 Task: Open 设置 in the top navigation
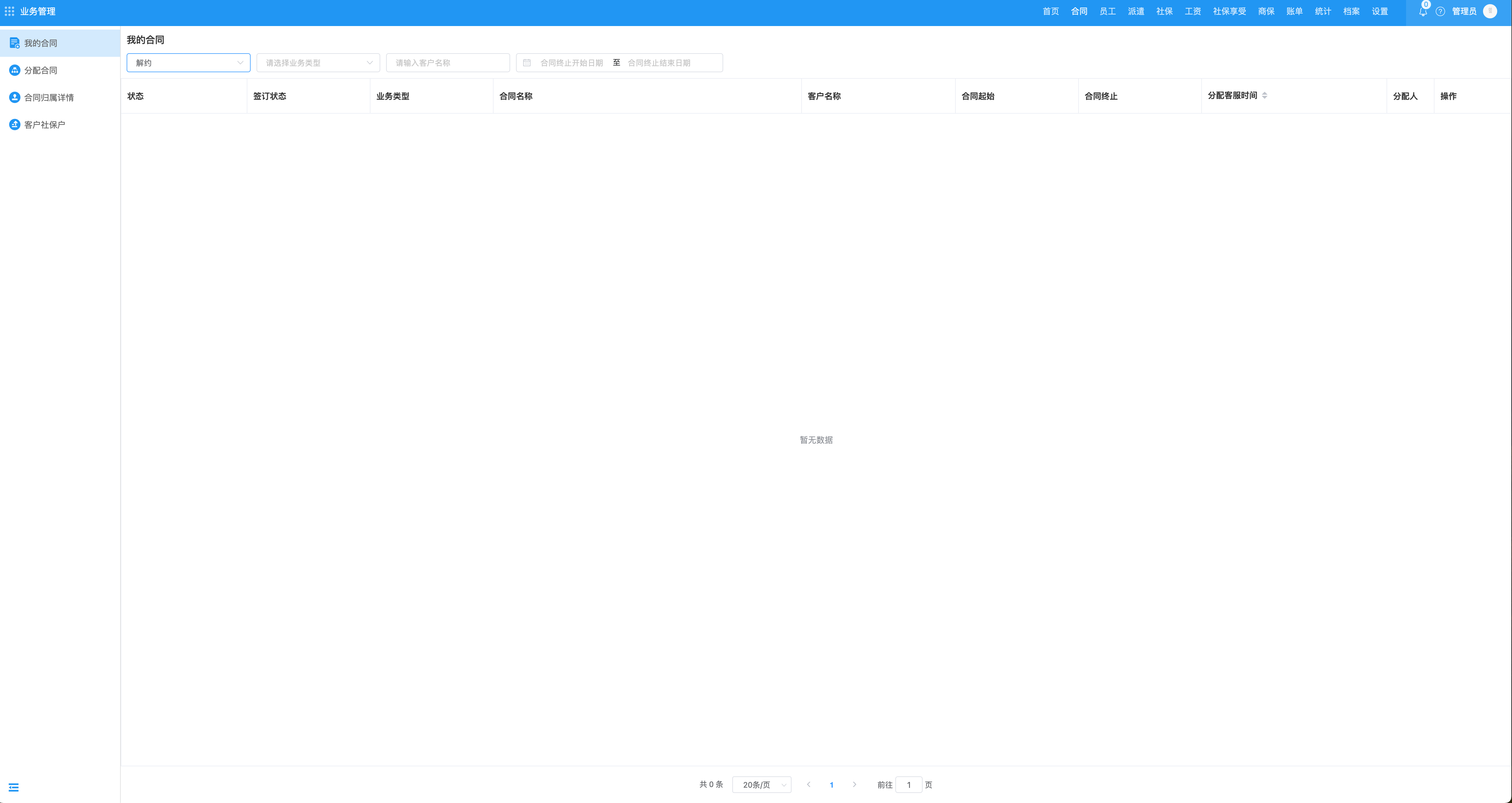(1380, 11)
